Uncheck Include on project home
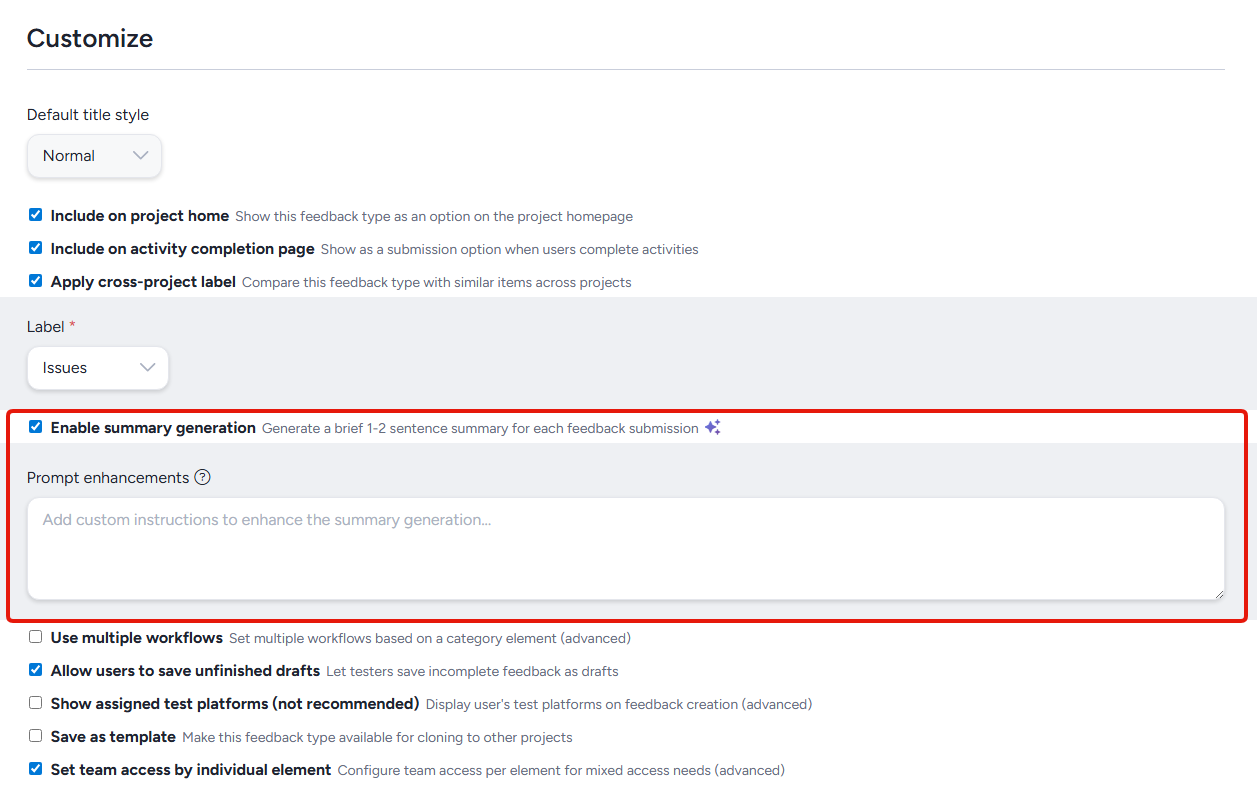Image resolution: width=1257 pixels, height=799 pixels. (x=36, y=215)
